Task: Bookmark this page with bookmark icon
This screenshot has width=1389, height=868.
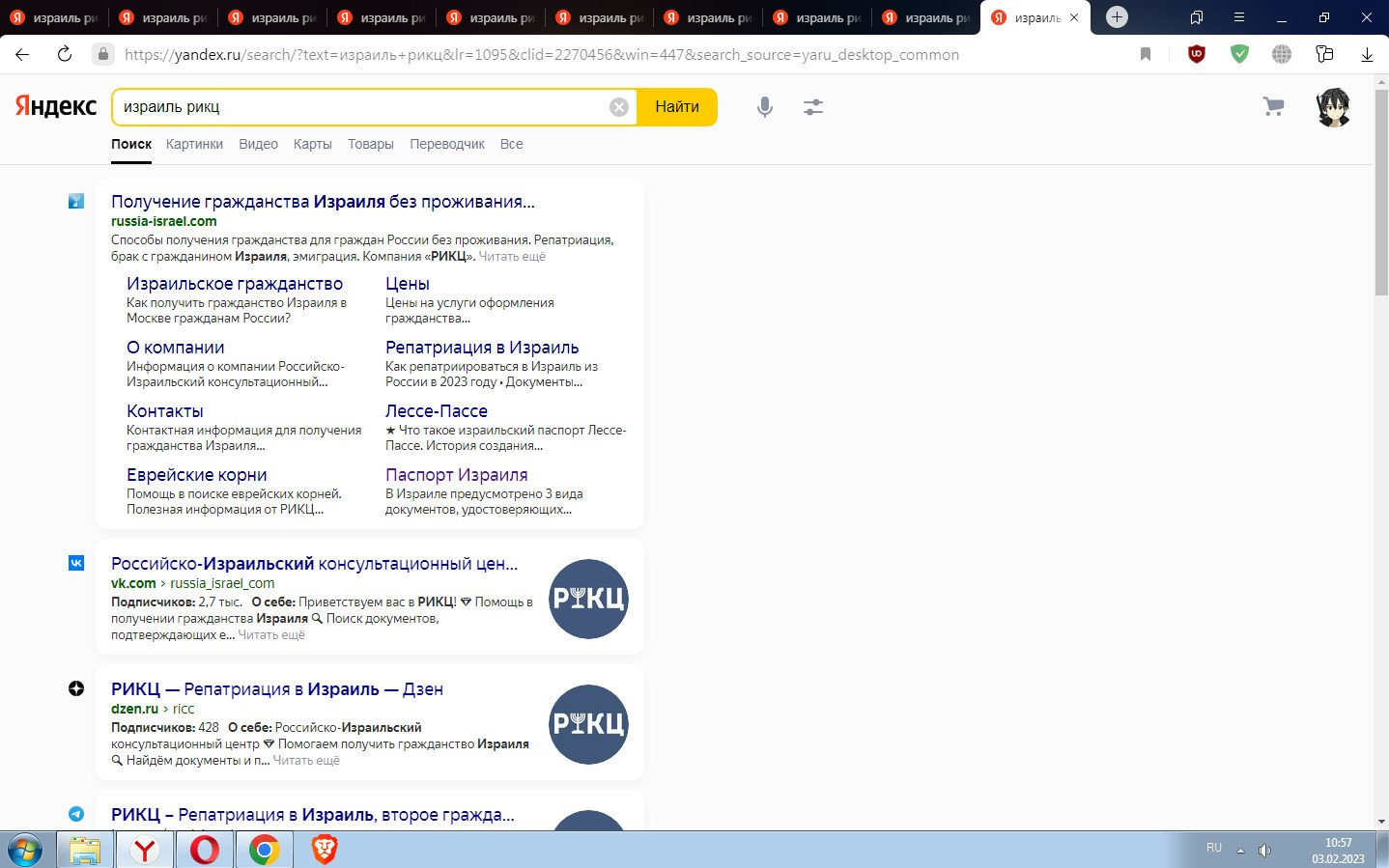Action: pyautogui.click(x=1146, y=54)
